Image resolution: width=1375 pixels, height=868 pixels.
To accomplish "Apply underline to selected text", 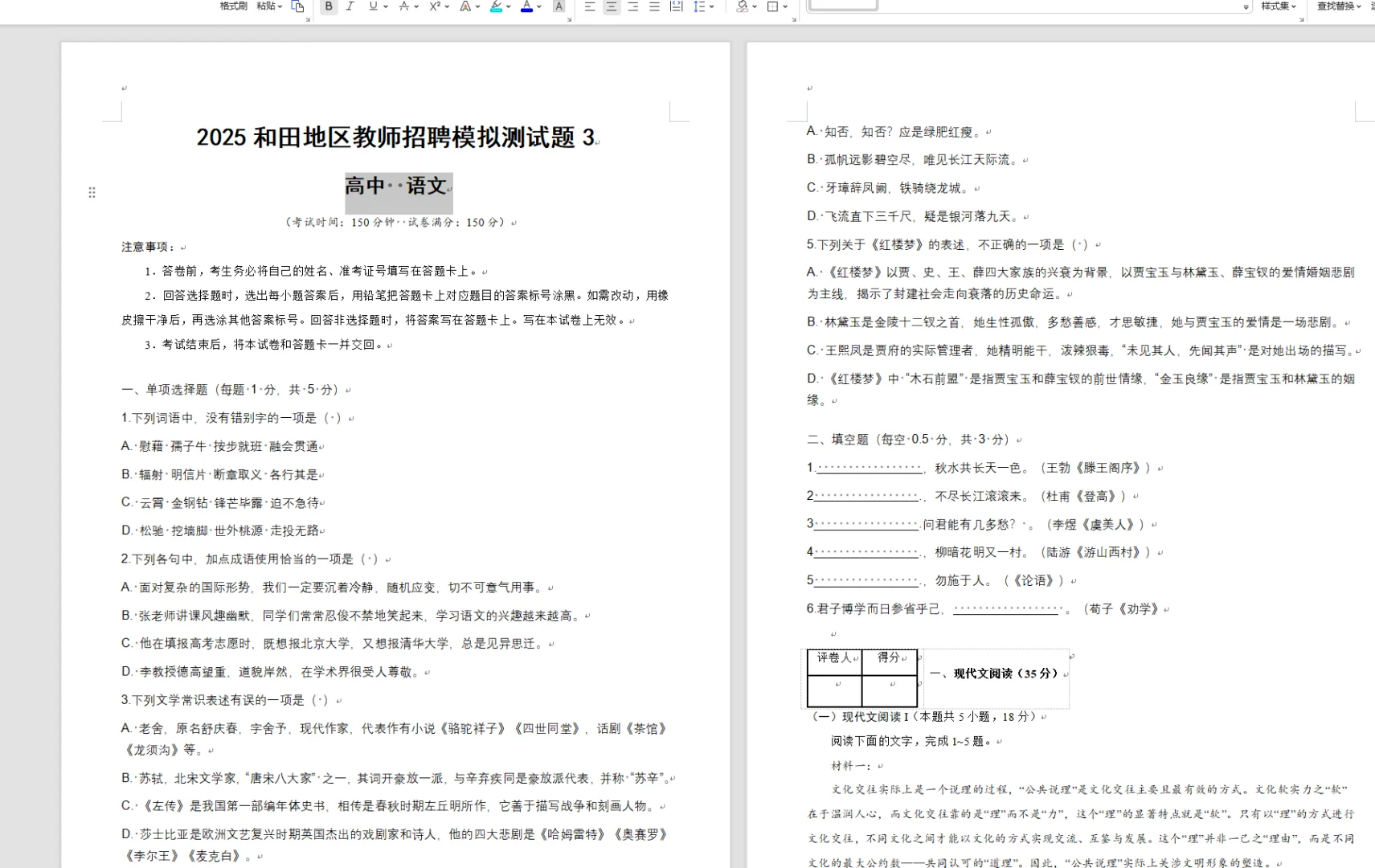I will (x=372, y=6).
